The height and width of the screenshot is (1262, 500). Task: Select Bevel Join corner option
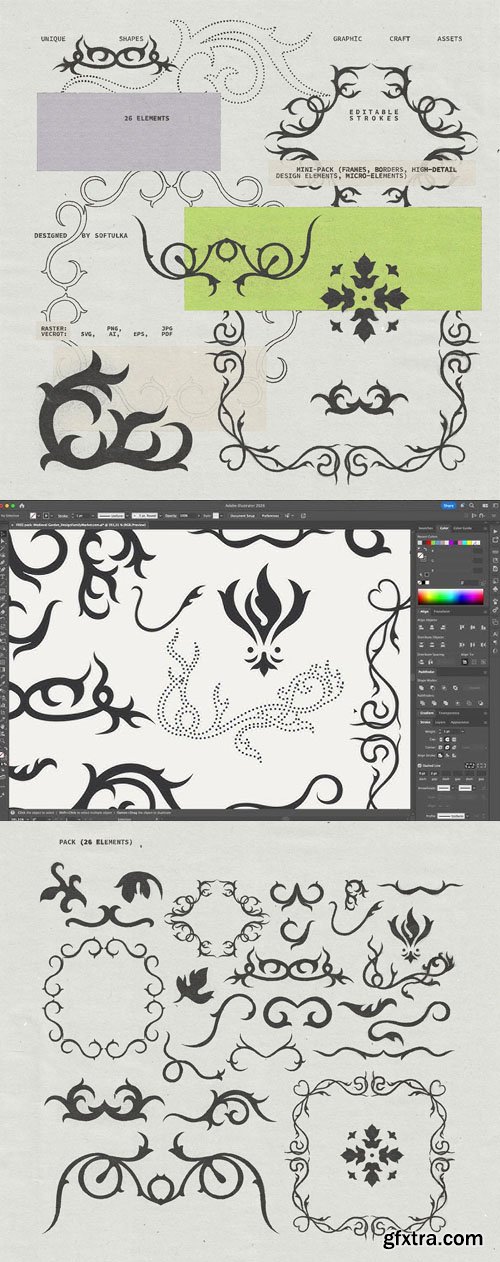click(x=454, y=747)
